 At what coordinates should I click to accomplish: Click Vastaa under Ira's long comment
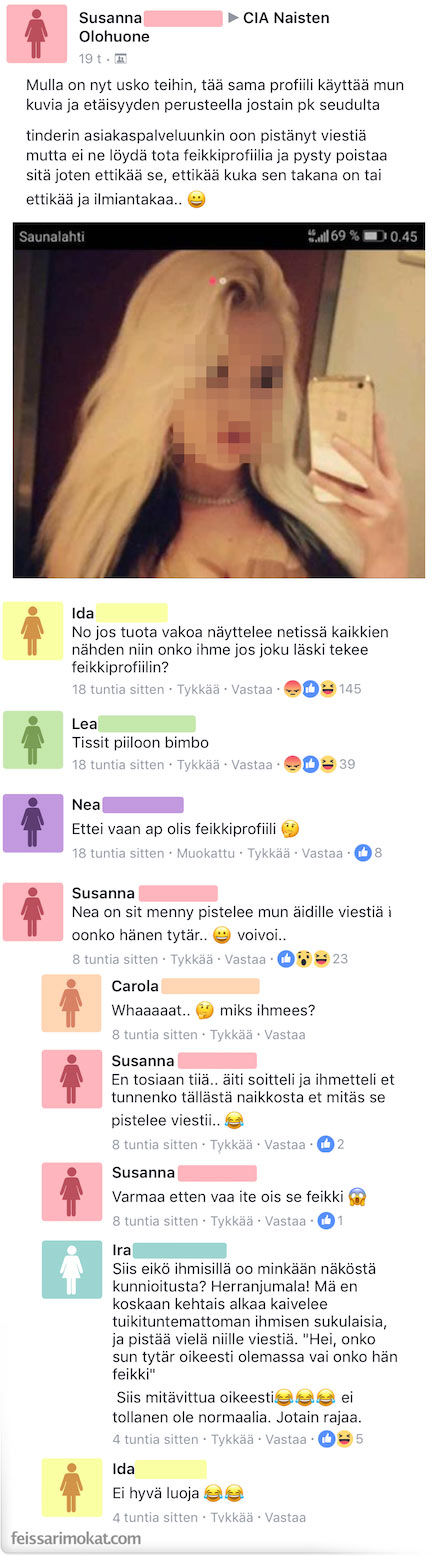[285, 1439]
